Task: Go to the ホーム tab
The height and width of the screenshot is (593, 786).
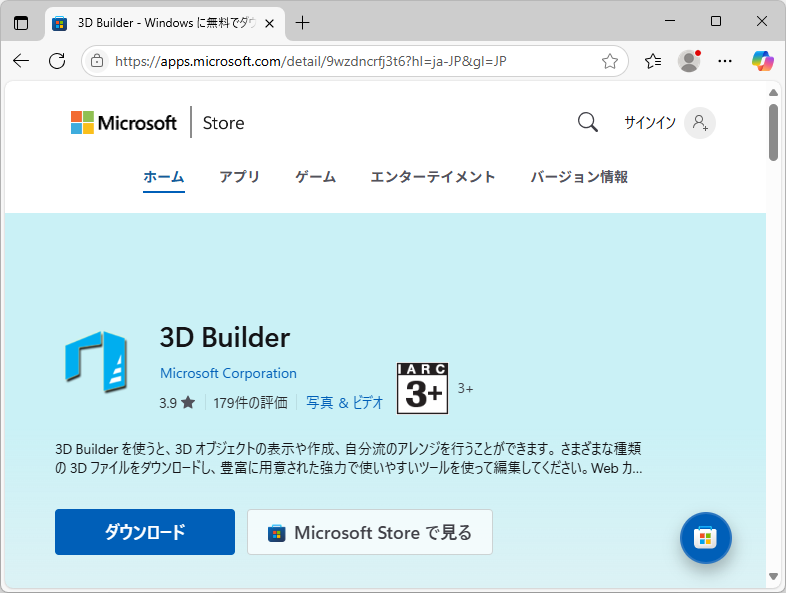Action: click(x=164, y=177)
